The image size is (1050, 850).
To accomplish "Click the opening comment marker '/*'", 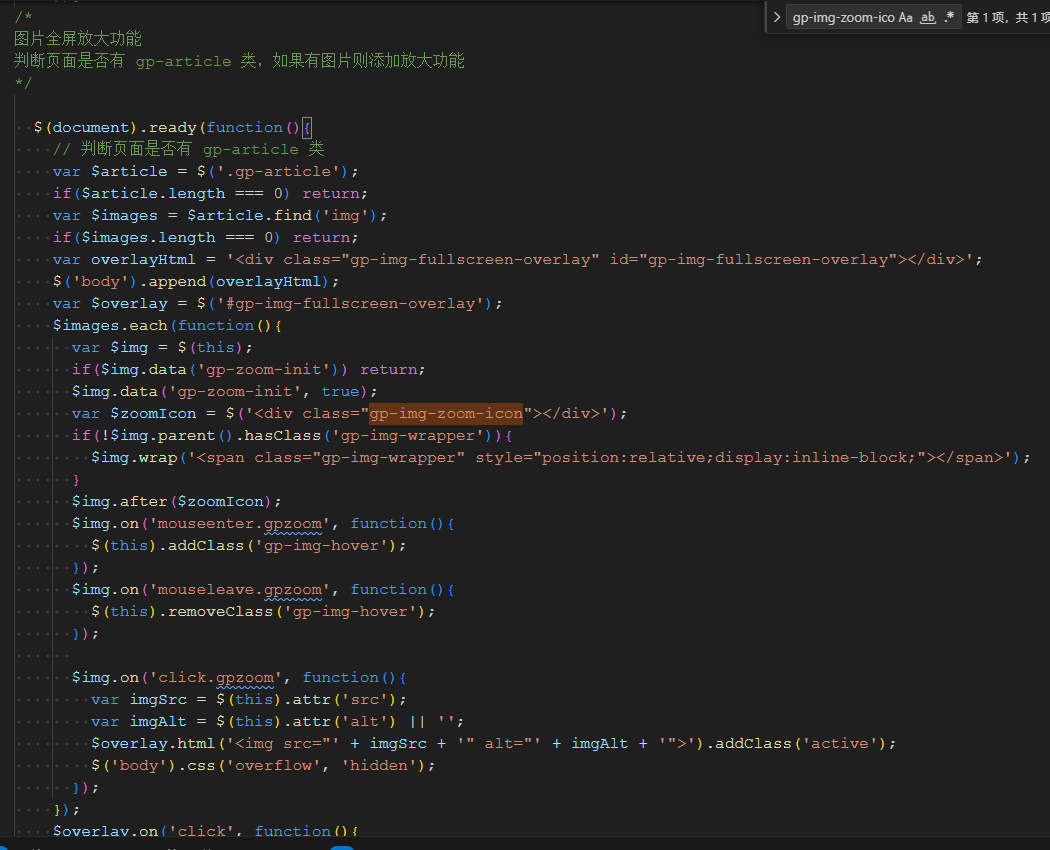I will (23, 17).
